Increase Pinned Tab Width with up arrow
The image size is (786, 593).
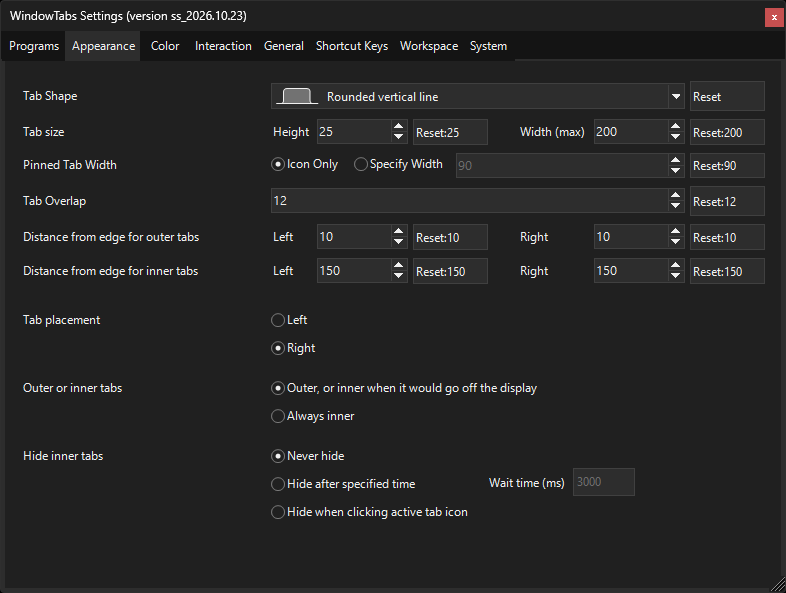pyautogui.click(x=676, y=160)
